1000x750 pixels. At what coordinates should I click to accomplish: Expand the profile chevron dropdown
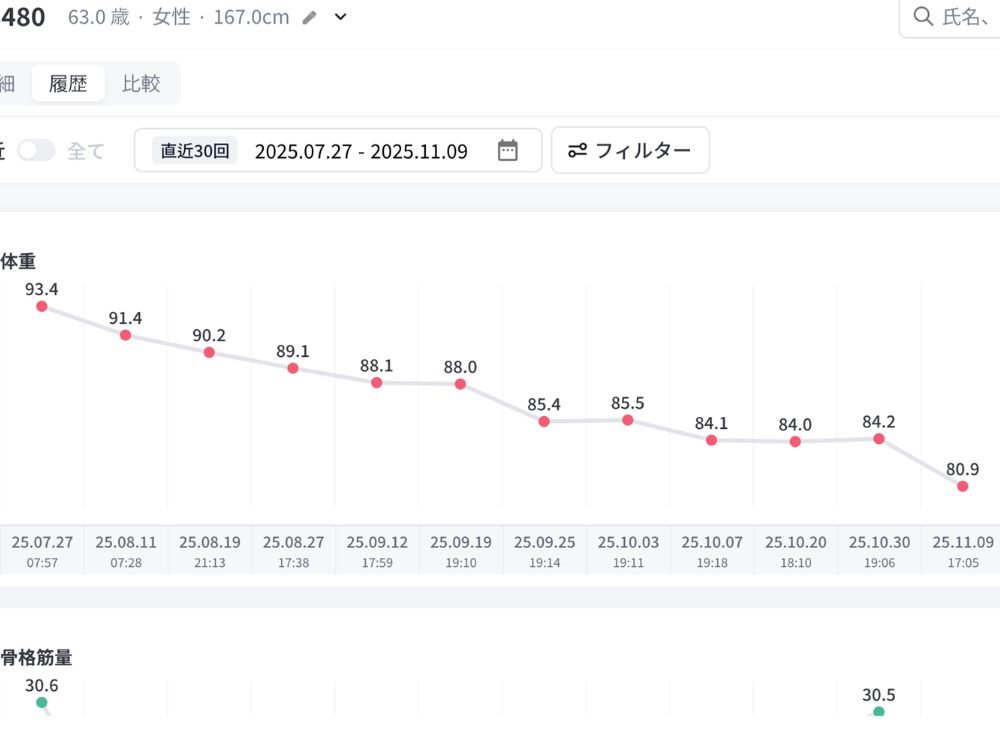pos(341,17)
